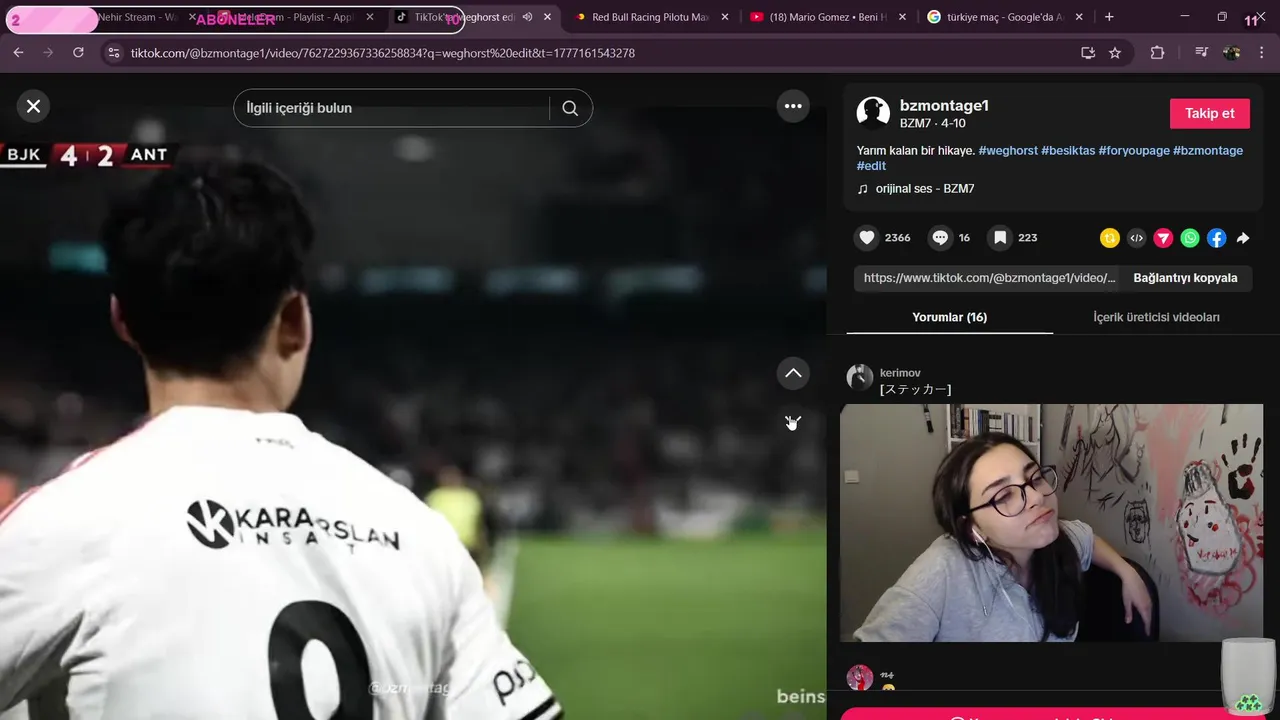Viewport: 1280px width, 720px height.
Task: Go to next video with down chevron
Action: (793, 422)
